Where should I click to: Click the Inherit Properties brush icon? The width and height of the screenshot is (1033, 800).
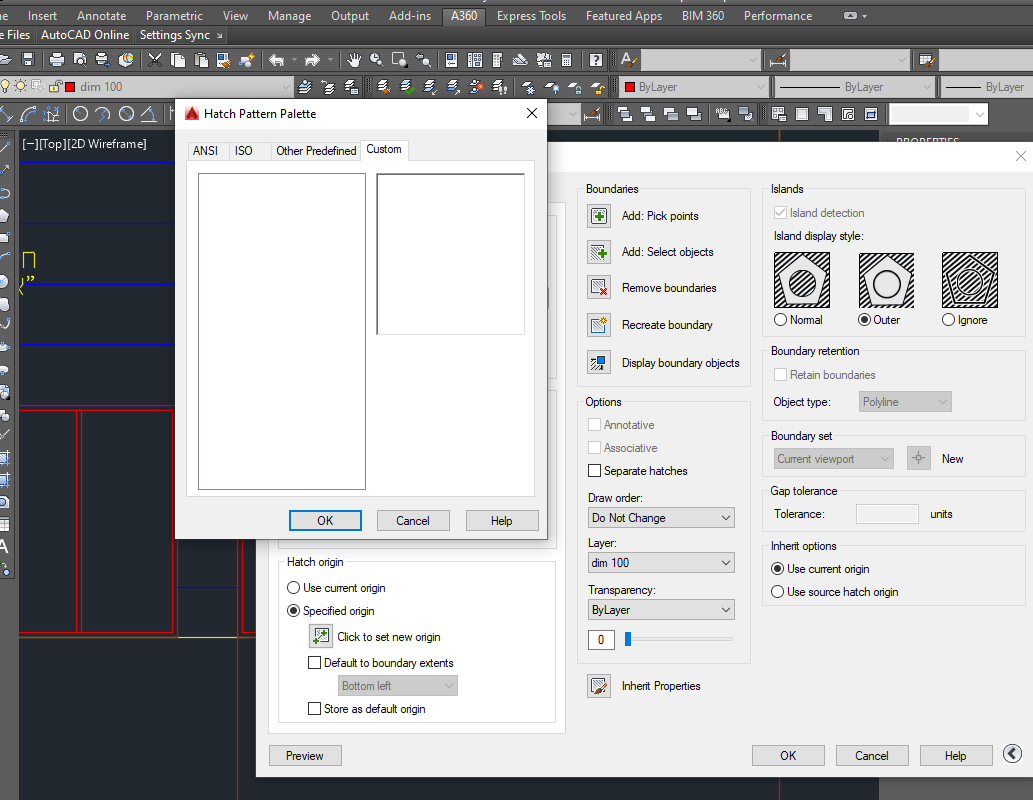pyautogui.click(x=599, y=686)
